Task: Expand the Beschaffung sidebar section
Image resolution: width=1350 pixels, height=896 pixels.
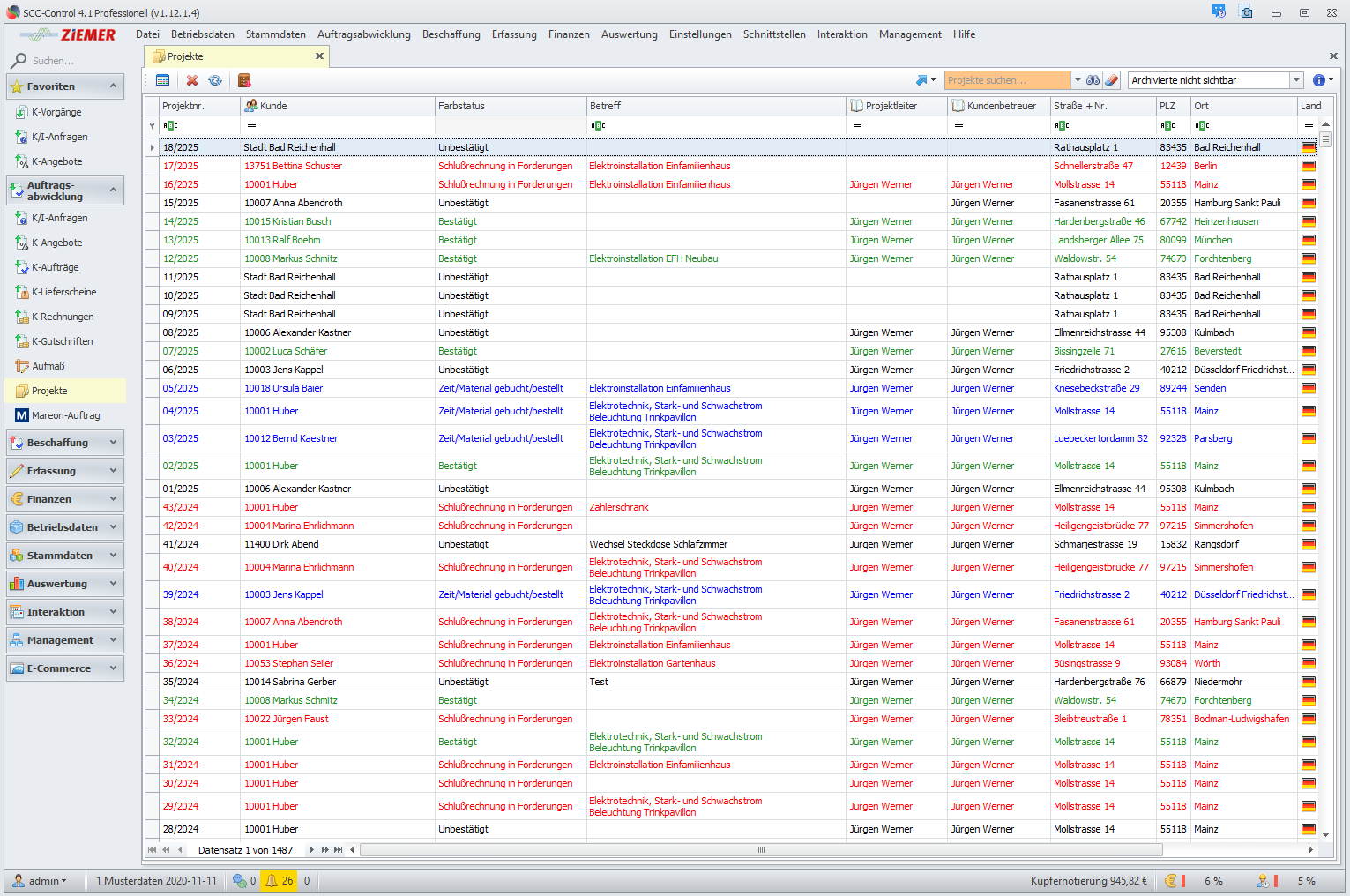Action: click(x=64, y=443)
